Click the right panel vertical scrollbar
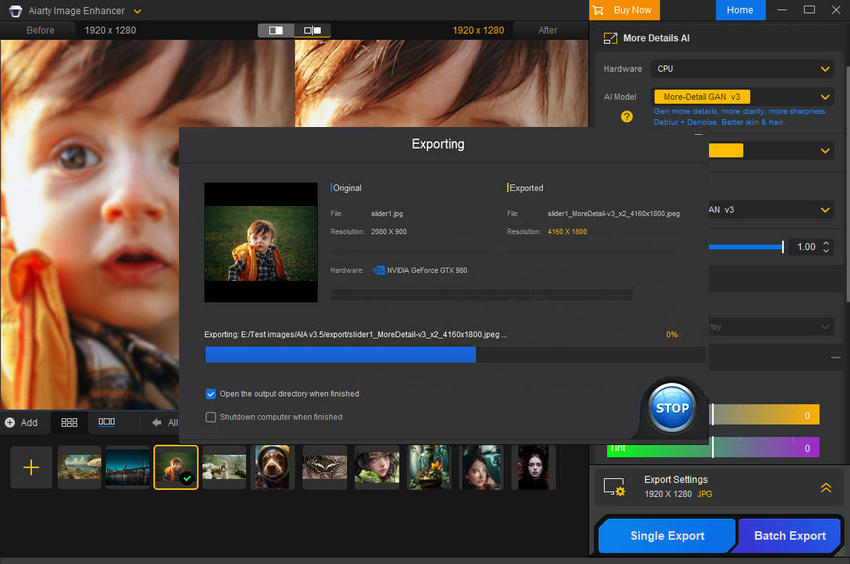The height and width of the screenshot is (564, 850). [x=847, y=184]
